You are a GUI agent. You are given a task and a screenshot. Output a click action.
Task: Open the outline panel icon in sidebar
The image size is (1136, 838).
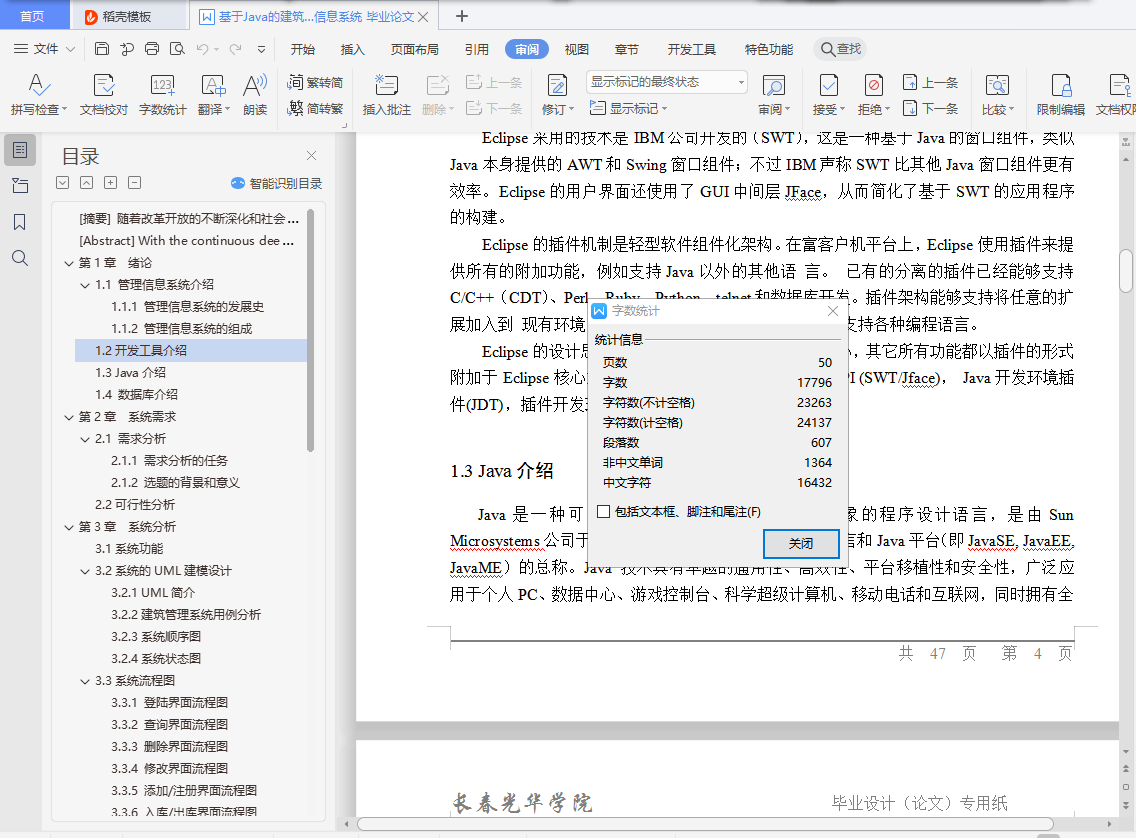(20, 150)
